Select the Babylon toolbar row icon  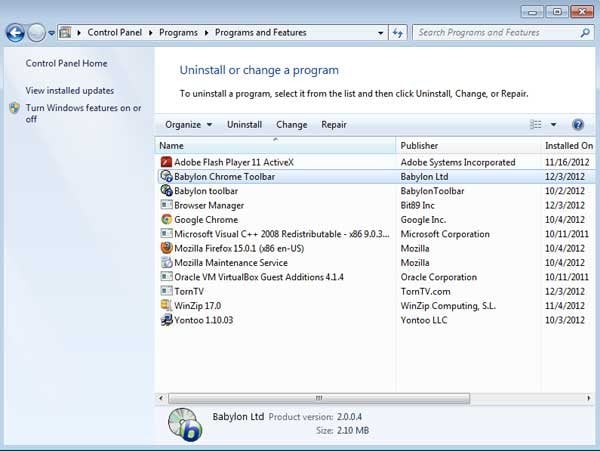click(x=166, y=190)
